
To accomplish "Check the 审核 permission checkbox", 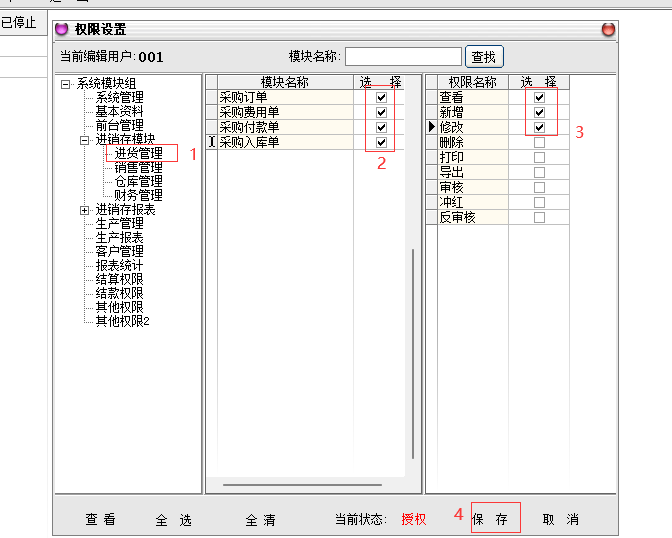I will click(x=539, y=187).
